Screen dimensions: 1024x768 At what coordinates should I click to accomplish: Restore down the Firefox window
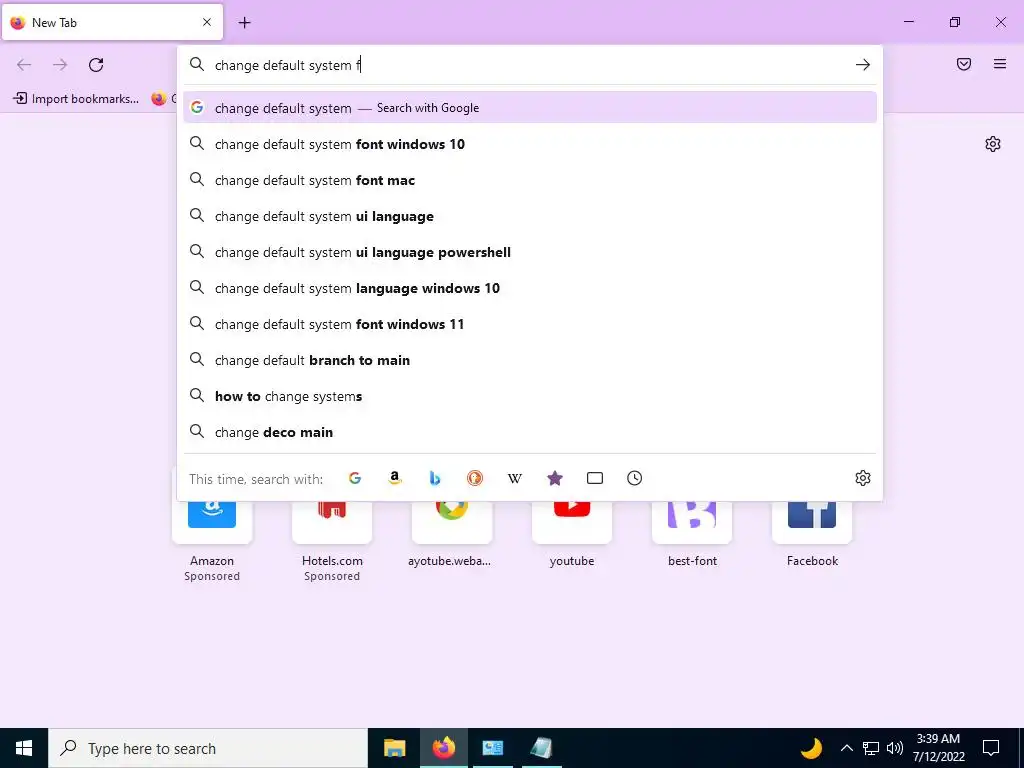[x=955, y=22]
